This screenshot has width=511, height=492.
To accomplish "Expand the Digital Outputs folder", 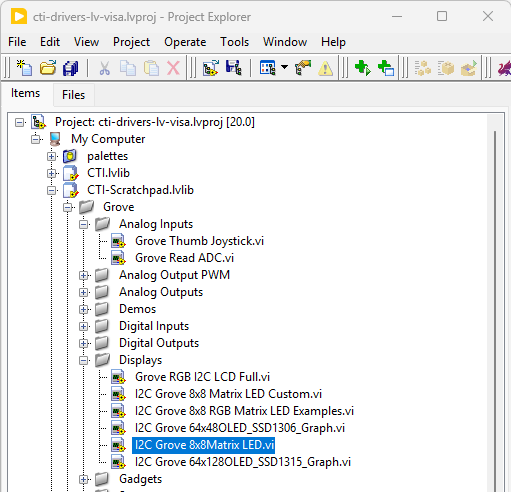I will click(x=84, y=343).
